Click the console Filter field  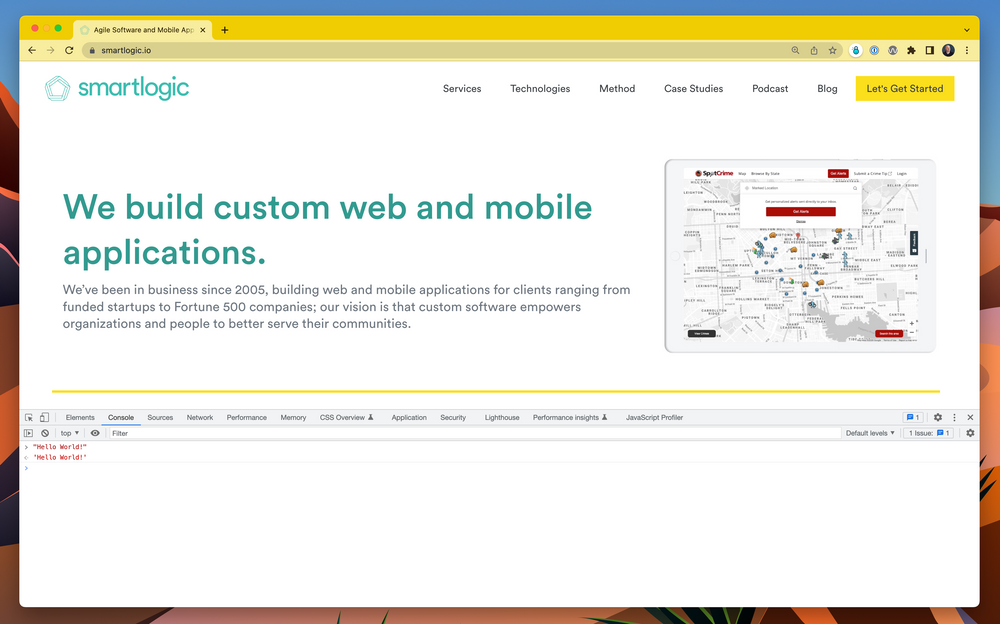(x=474, y=433)
